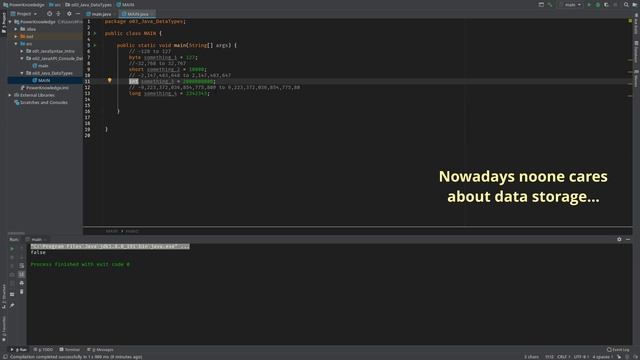Click scroll-to-end icon in Run panel
The image size is (640, 360).
point(22,274)
